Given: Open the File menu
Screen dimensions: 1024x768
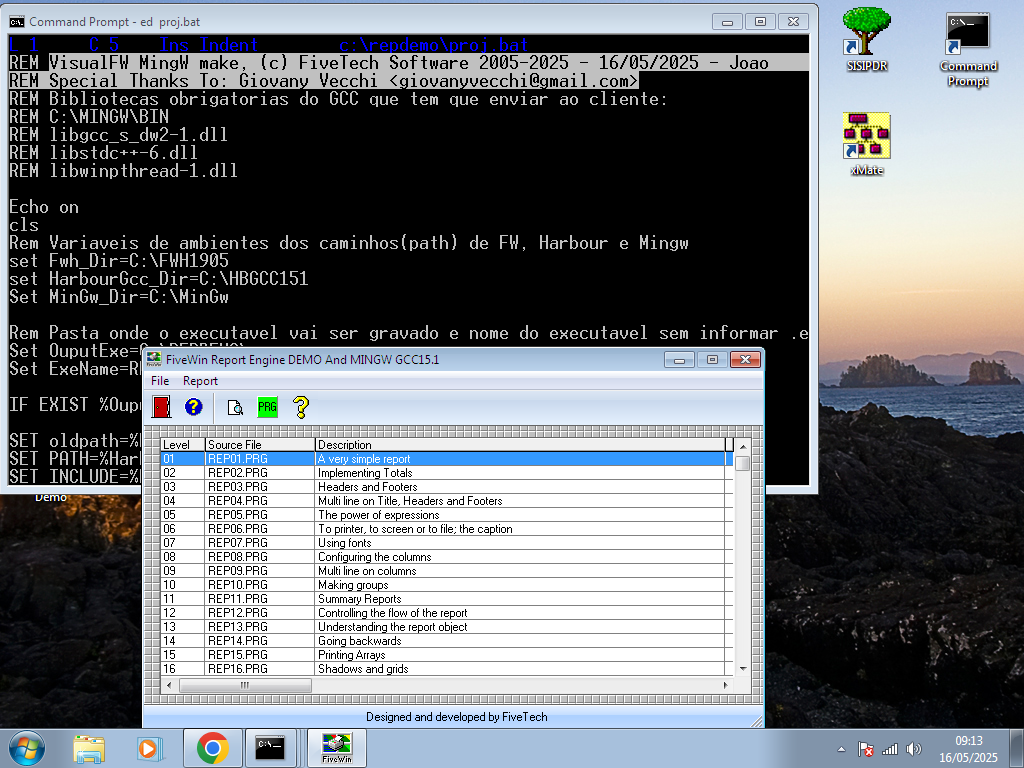Looking at the screenshot, I should pos(160,381).
